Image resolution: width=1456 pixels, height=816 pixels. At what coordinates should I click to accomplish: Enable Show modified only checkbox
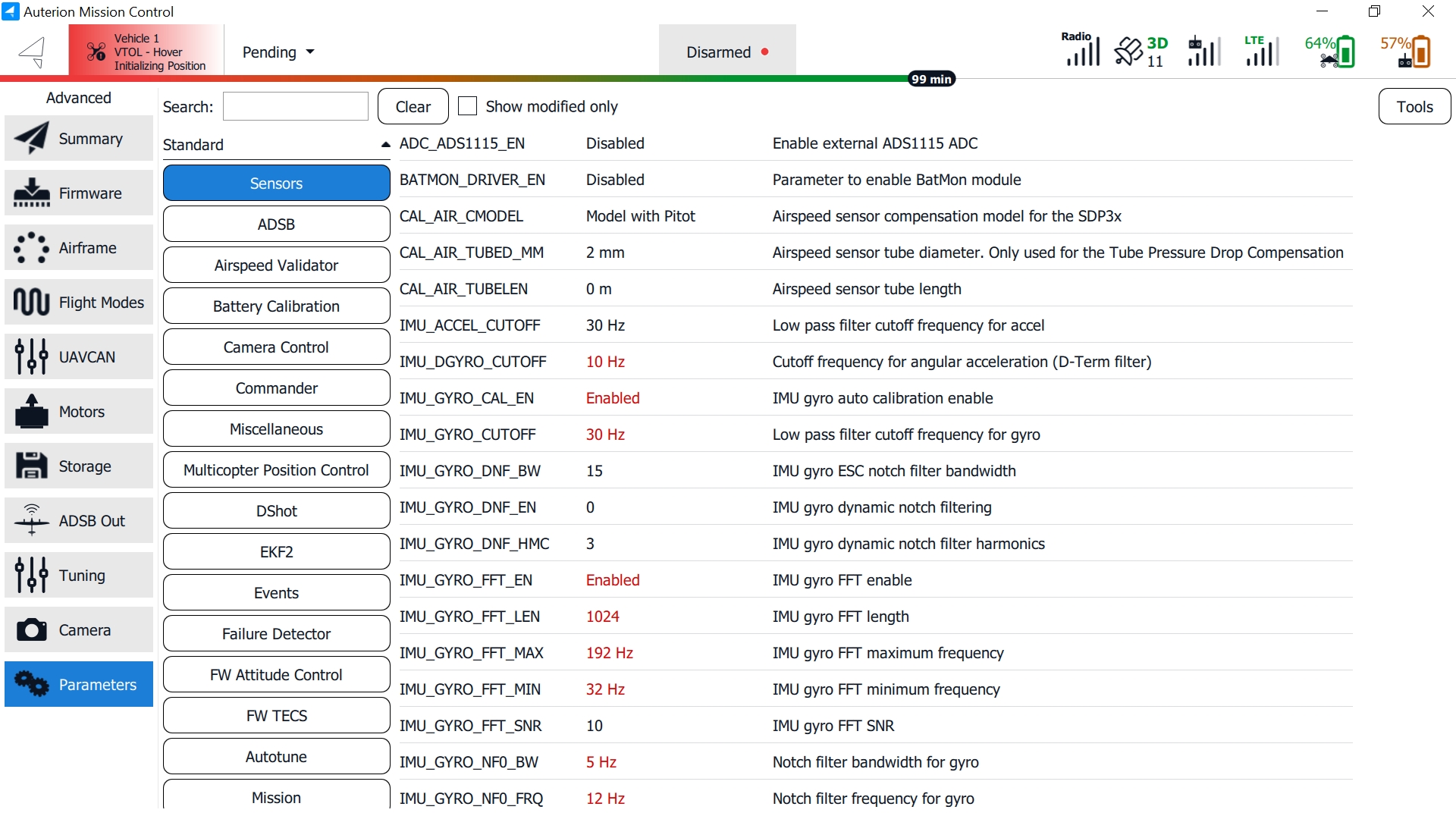pyautogui.click(x=468, y=106)
